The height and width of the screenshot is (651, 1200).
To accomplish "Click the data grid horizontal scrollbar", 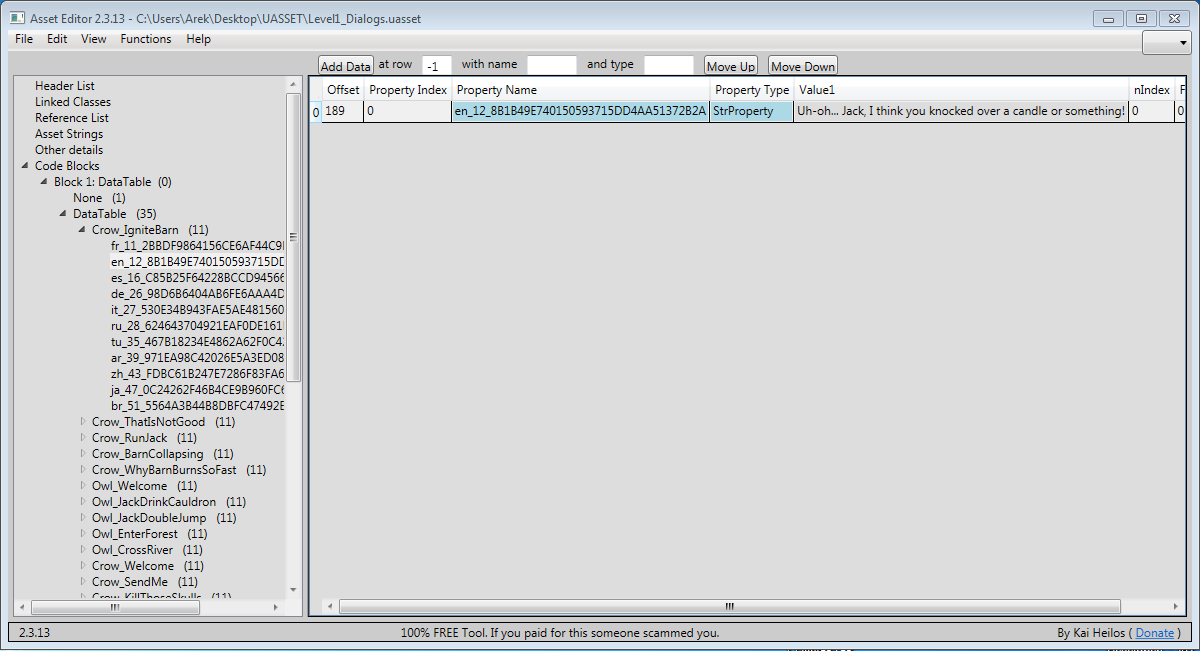I will point(730,606).
